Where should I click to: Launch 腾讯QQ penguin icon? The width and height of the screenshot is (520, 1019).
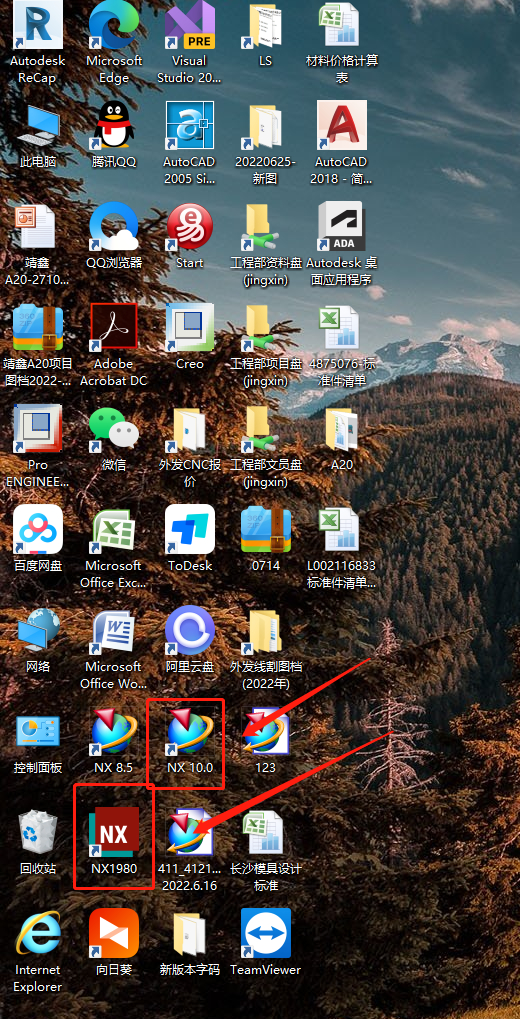113,126
